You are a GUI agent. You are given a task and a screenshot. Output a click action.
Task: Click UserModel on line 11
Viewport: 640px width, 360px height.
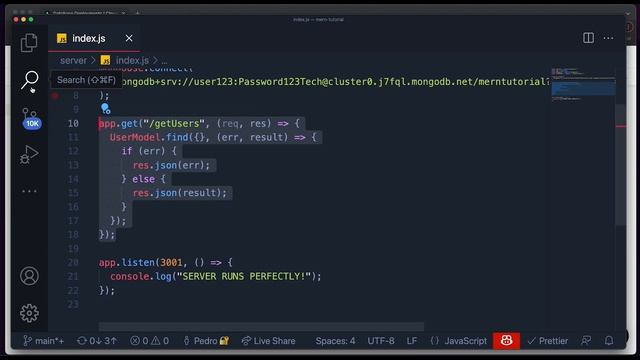click(x=135, y=137)
